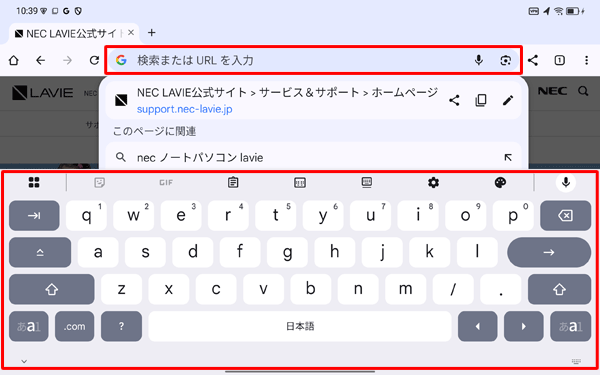Screen dimensions: 600x375
Task: Open Google Lens camera search icon
Action: pyautogui.click(x=505, y=60)
